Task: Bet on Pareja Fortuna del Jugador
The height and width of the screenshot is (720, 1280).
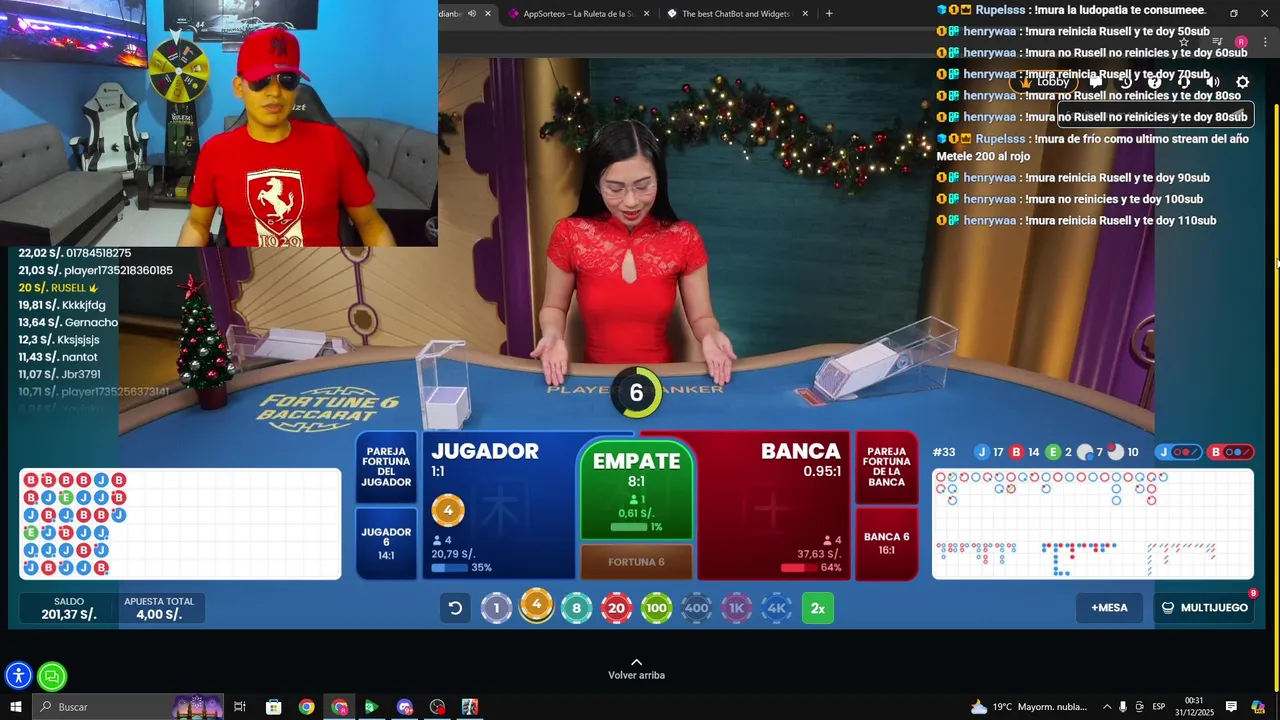Action: coord(386,467)
